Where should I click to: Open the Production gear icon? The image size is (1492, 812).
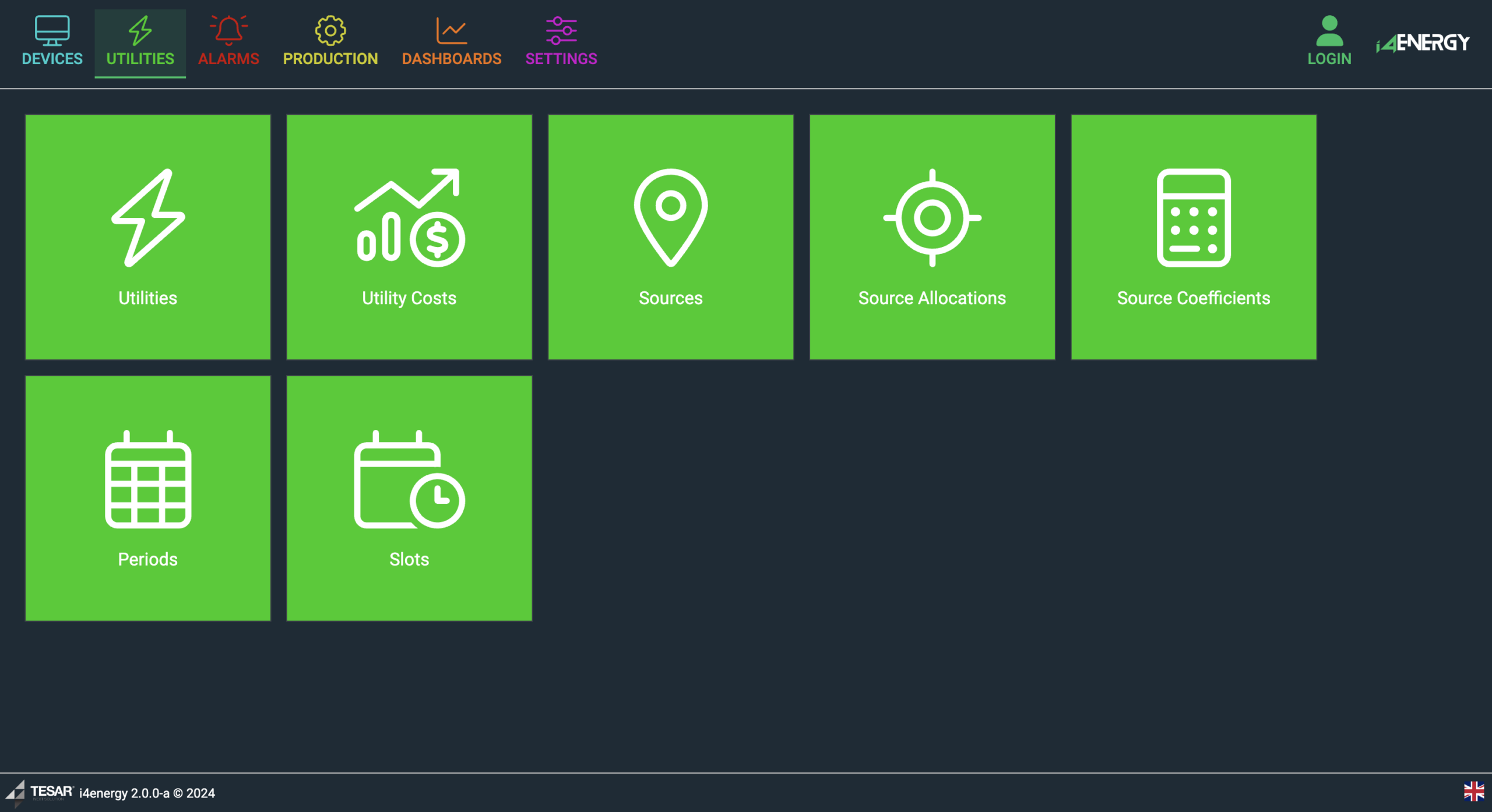click(x=330, y=30)
